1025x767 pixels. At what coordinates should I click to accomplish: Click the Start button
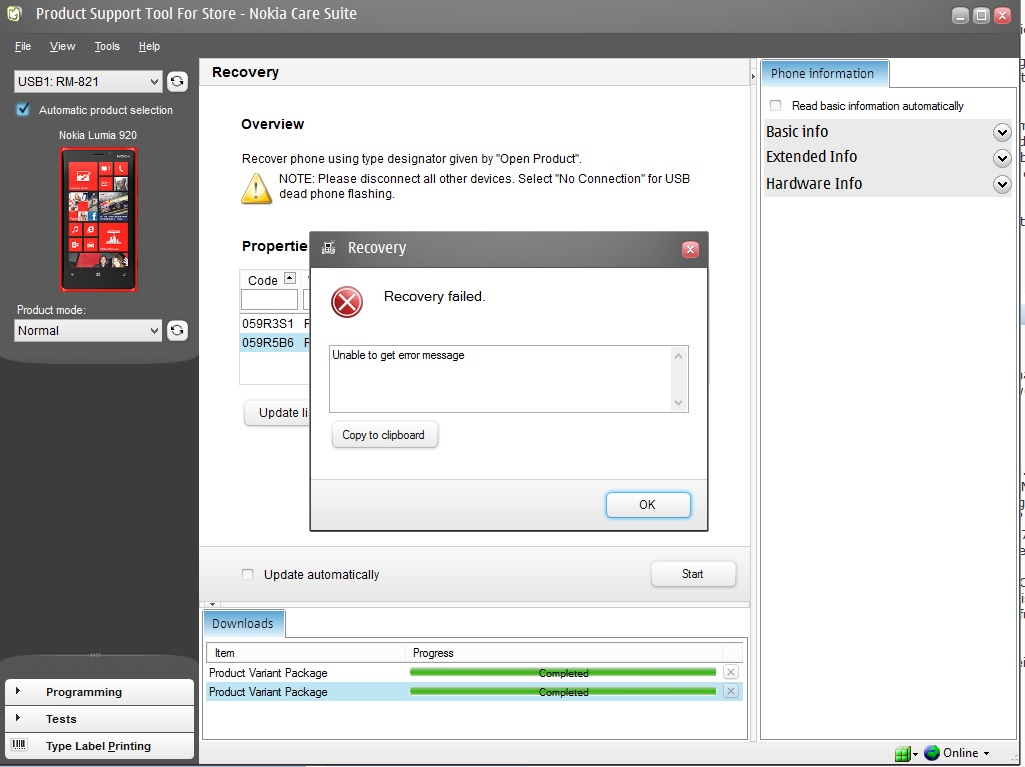692,574
